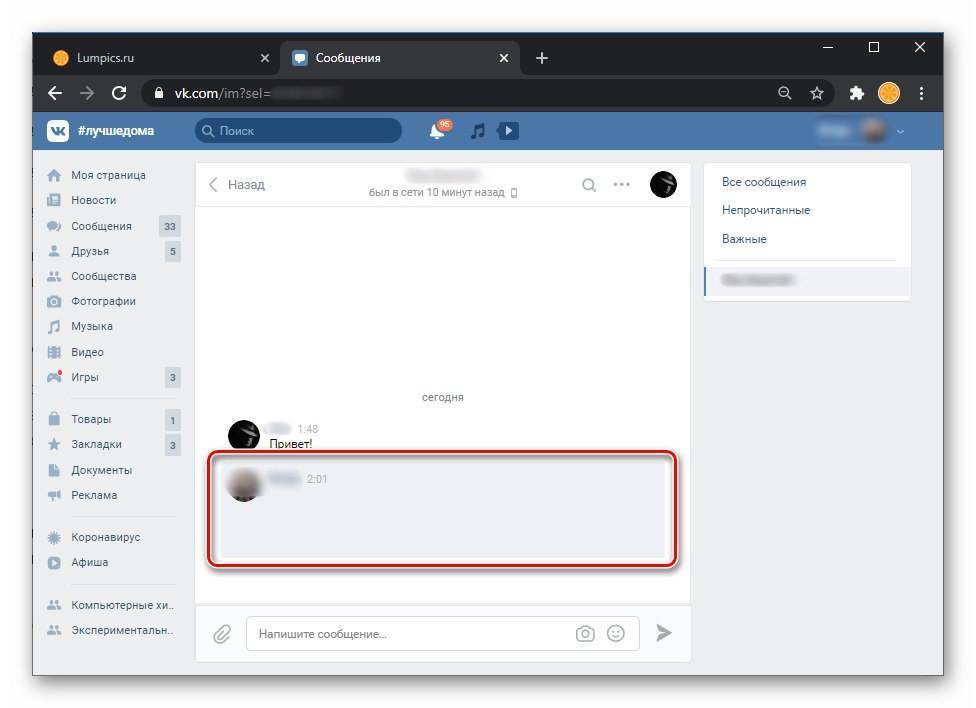Viewport: 976px width, 708px height.
Task: Open Chrome extensions puzzle icon
Action: (856, 93)
